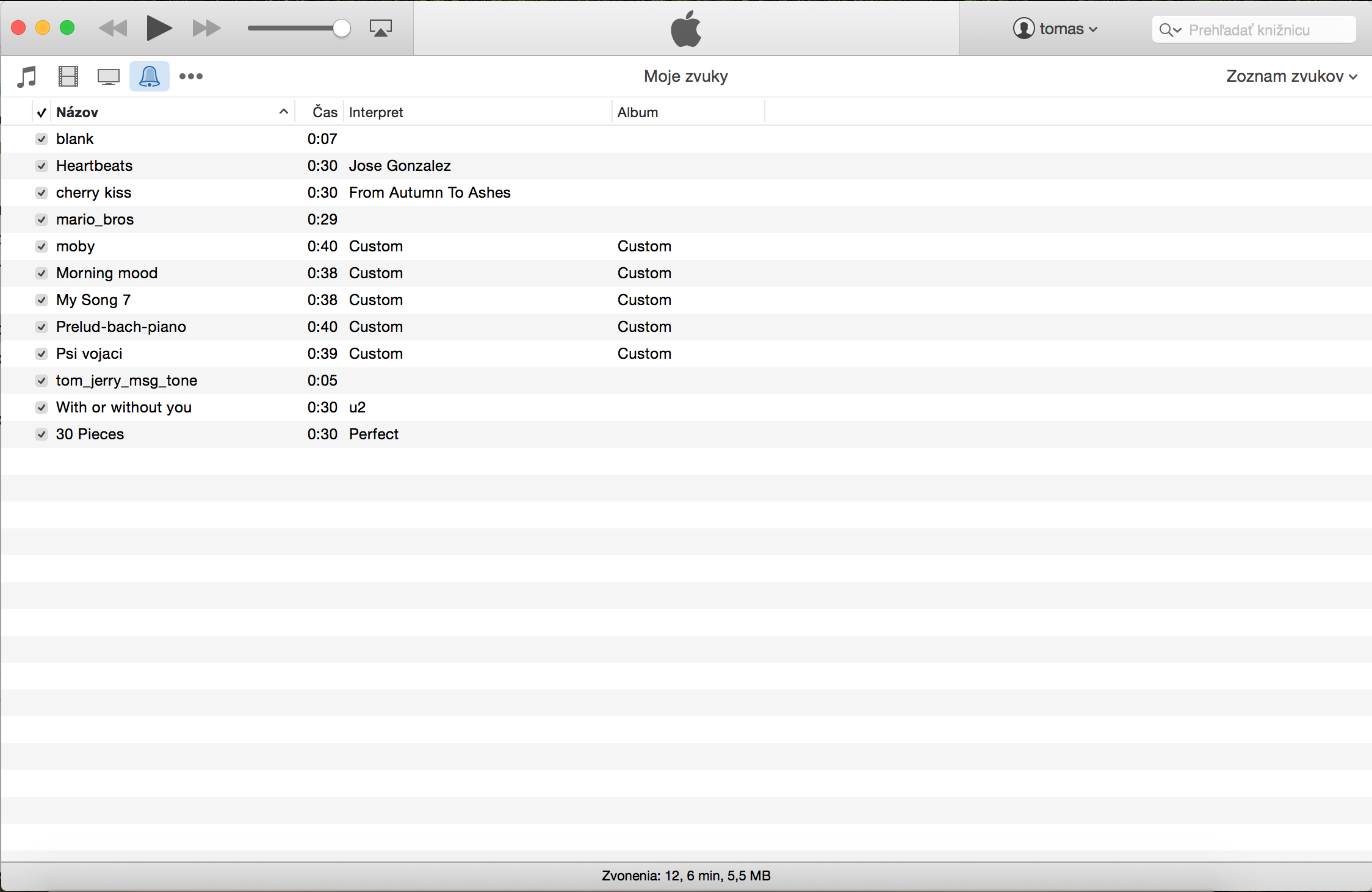Viewport: 1372px width, 892px height.
Task: Open the search magnifier options dropdown
Action: [x=1170, y=30]
